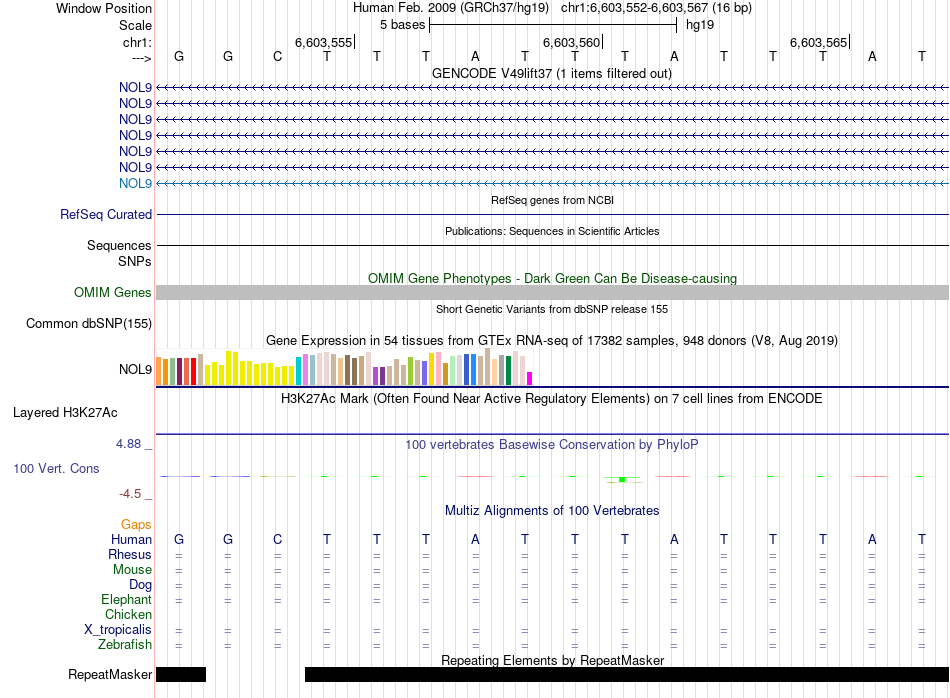Image resolution: width=950 pixels, height=698 pixels.
Task: Click the long black RepeatMasker block
Action: [626, 674]
